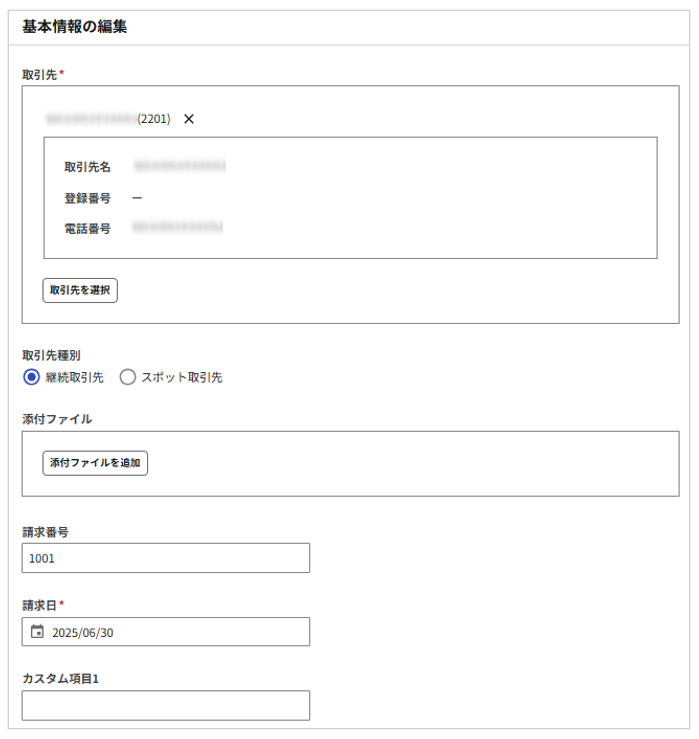The width and height of the screenshot is (699, 739).
Task: Click the 添付ファイル section label
Action: (x=57, y=418)
